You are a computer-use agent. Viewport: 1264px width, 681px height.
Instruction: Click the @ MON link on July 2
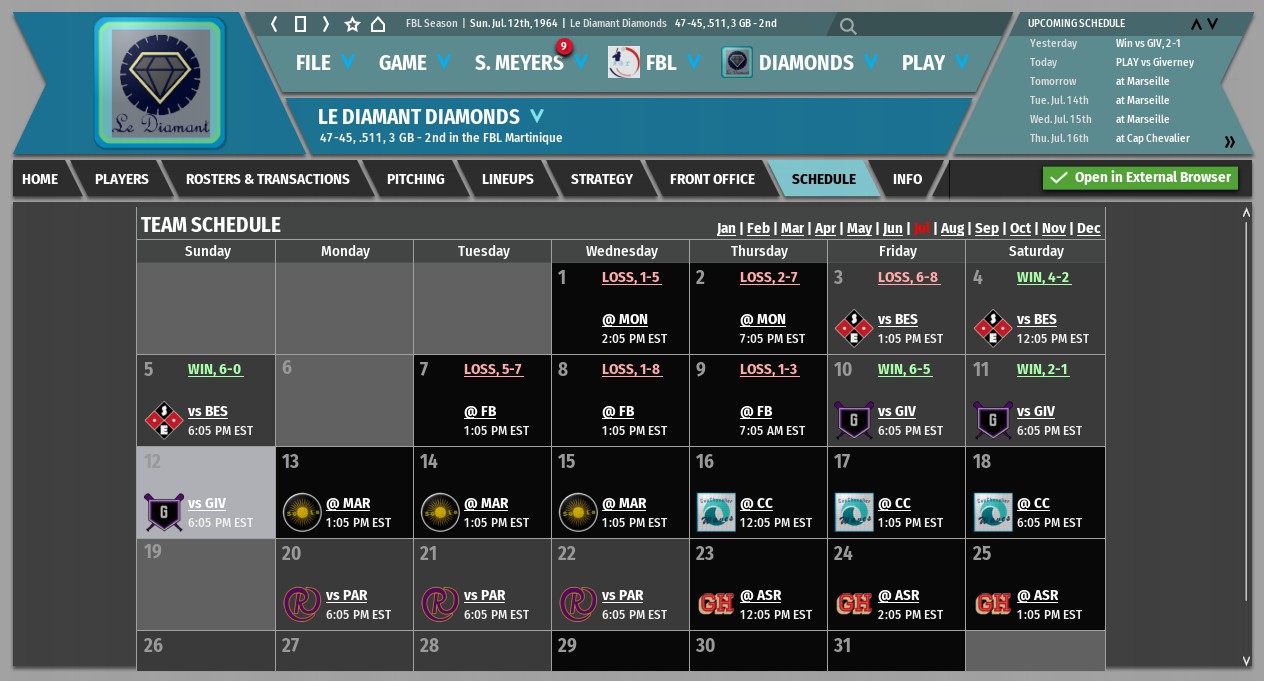[x=763, y=319]
